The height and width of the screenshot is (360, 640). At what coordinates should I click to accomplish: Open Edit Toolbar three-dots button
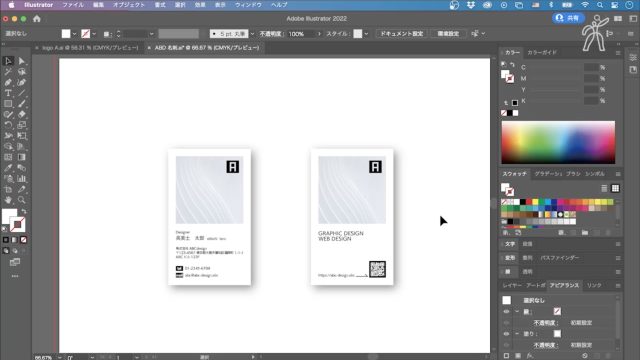point(15,276)
